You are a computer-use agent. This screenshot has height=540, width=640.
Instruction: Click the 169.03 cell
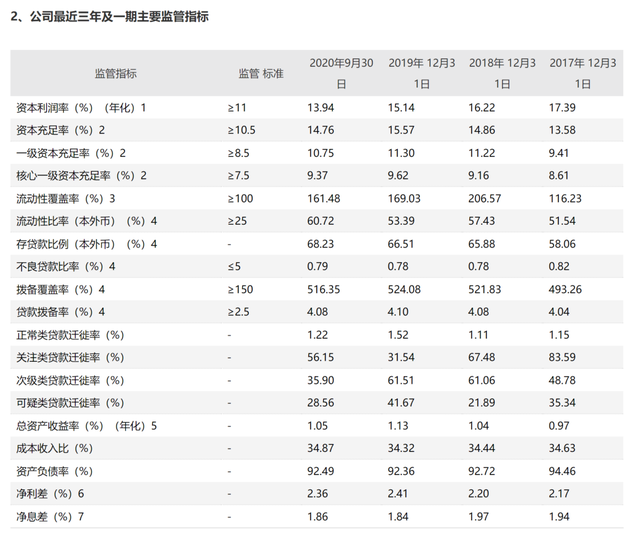coord(404,199)
